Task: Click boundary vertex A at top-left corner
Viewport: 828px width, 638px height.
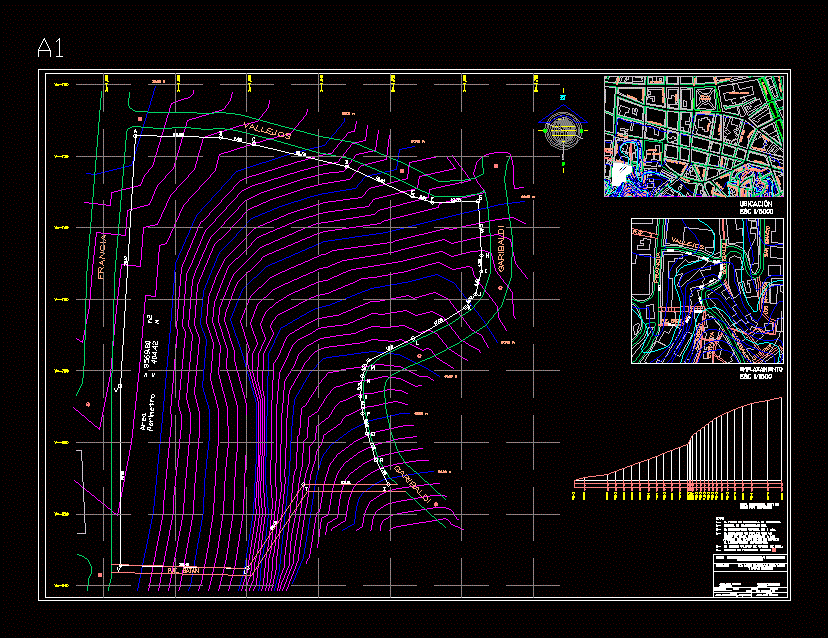Action: tap(136, 132)
